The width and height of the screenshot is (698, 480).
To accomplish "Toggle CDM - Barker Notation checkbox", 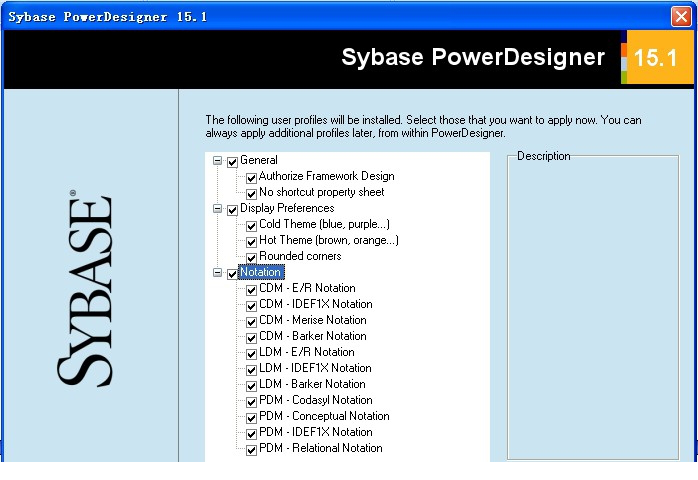I will [x=252, y=338].
